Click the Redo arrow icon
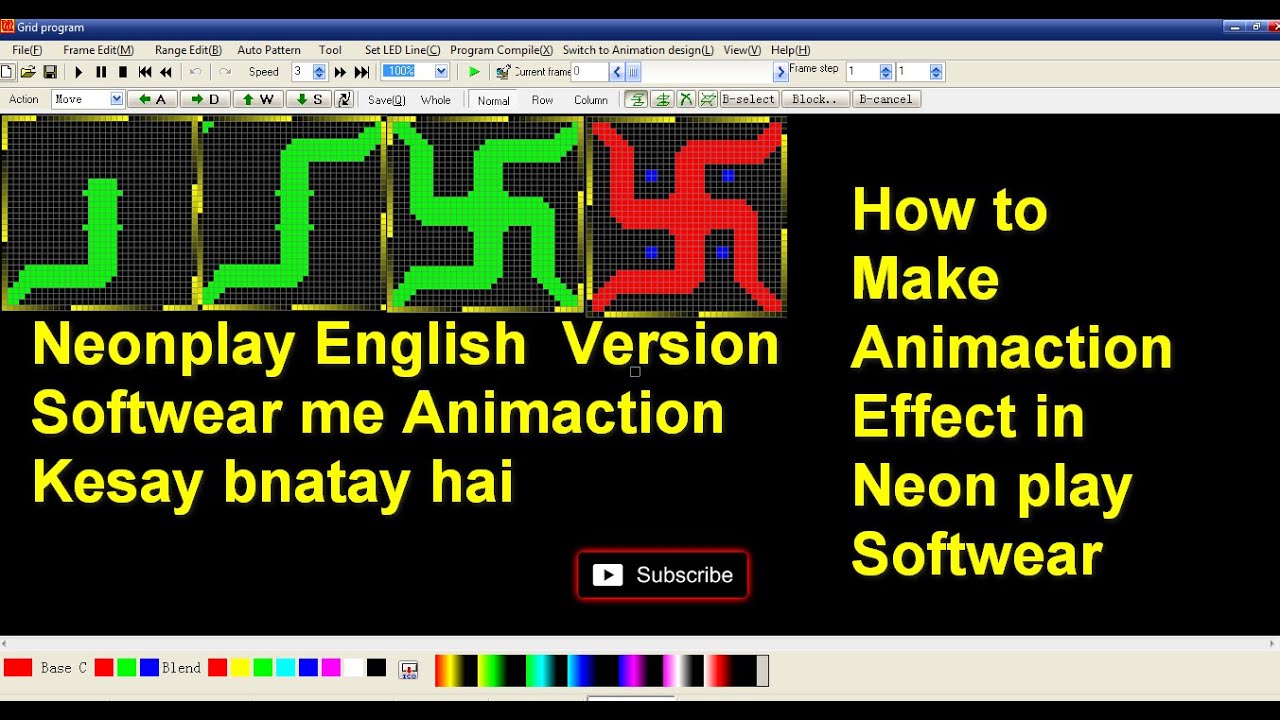1280x720 pixels. 225,72
